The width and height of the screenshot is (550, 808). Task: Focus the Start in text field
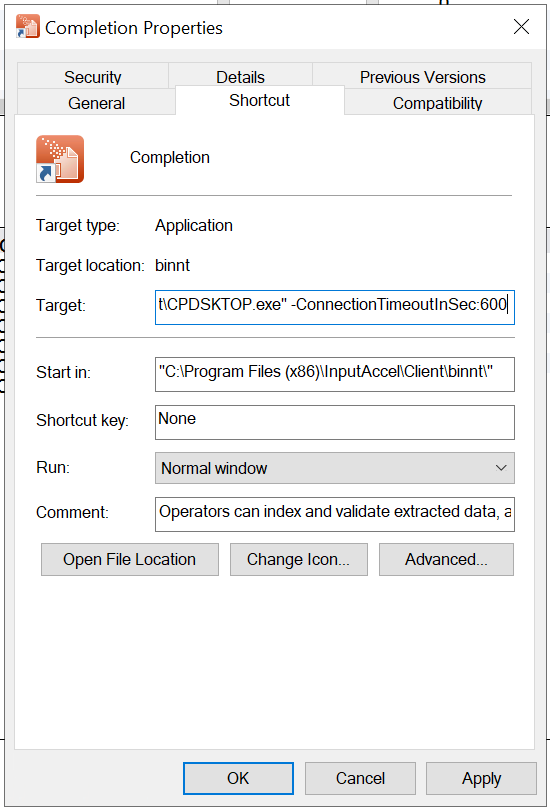pyautogui.click(x=335, y=374)
